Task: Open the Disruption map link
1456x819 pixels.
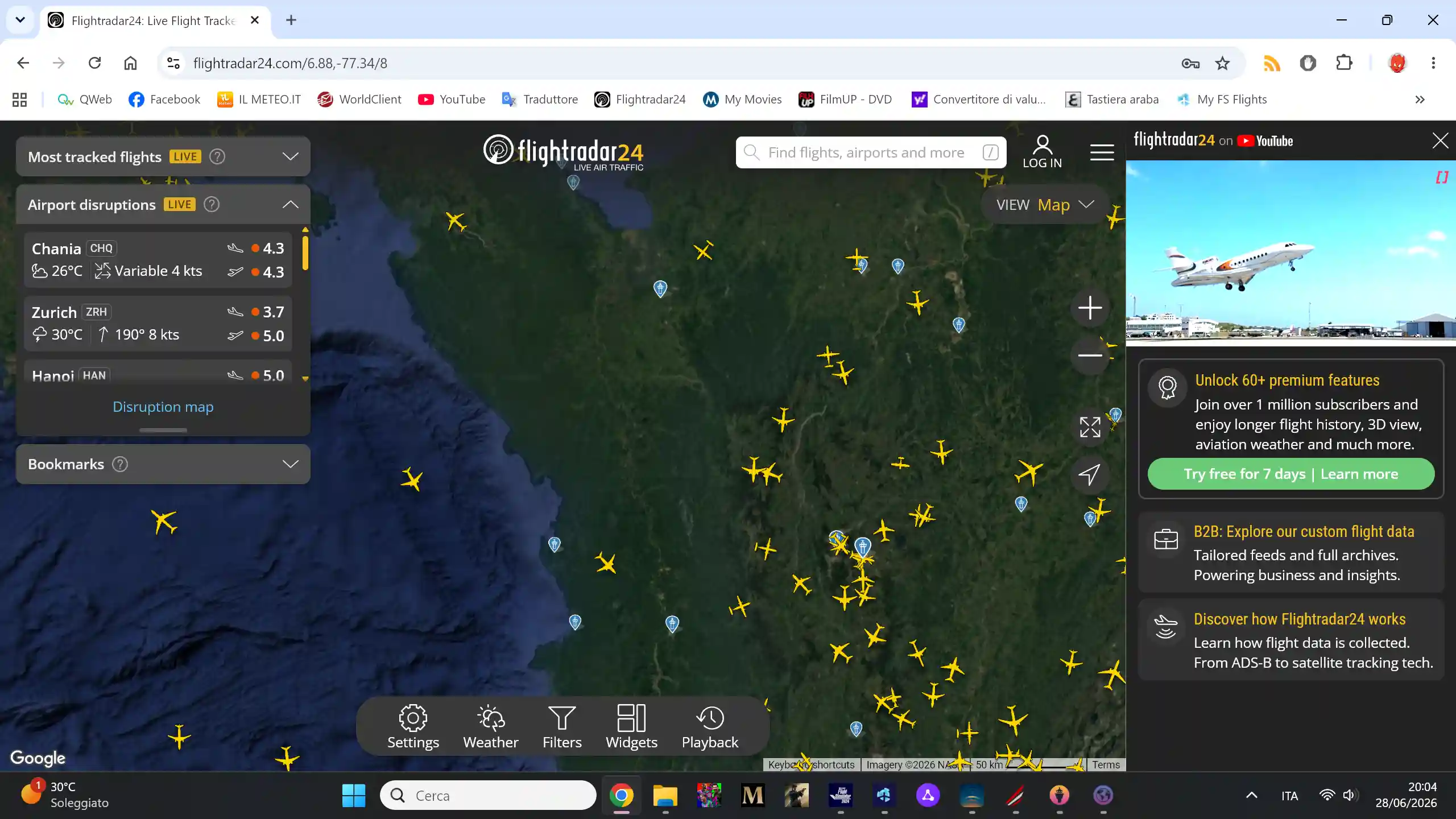Action: 163,407
